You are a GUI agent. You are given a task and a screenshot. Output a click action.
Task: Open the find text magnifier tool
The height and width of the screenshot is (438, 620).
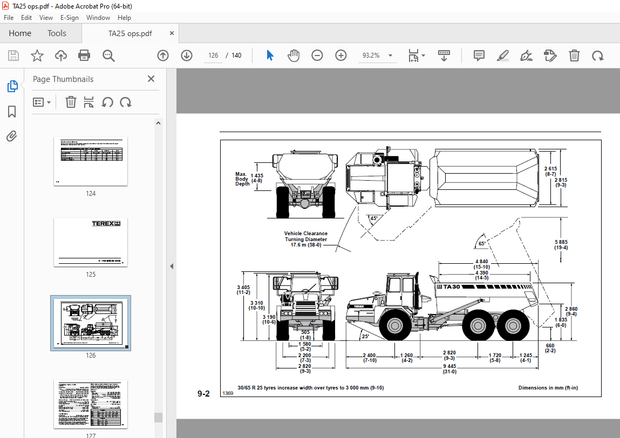coord(108,56)
